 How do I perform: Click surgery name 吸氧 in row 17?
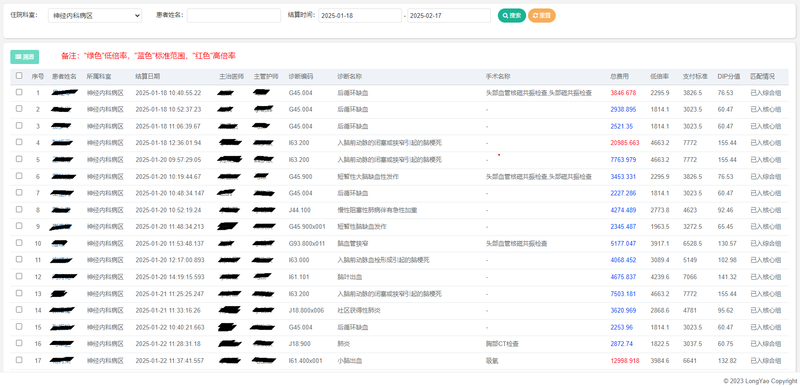coord(492,361)
